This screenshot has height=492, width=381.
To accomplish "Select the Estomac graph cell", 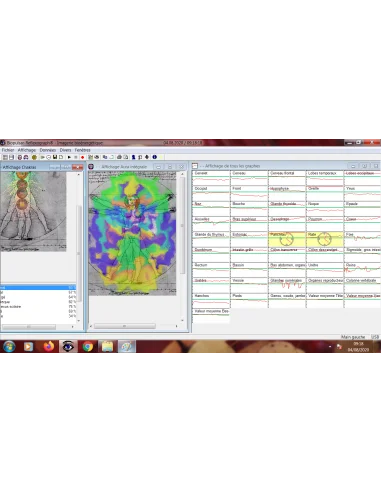I will coord(249,239).
